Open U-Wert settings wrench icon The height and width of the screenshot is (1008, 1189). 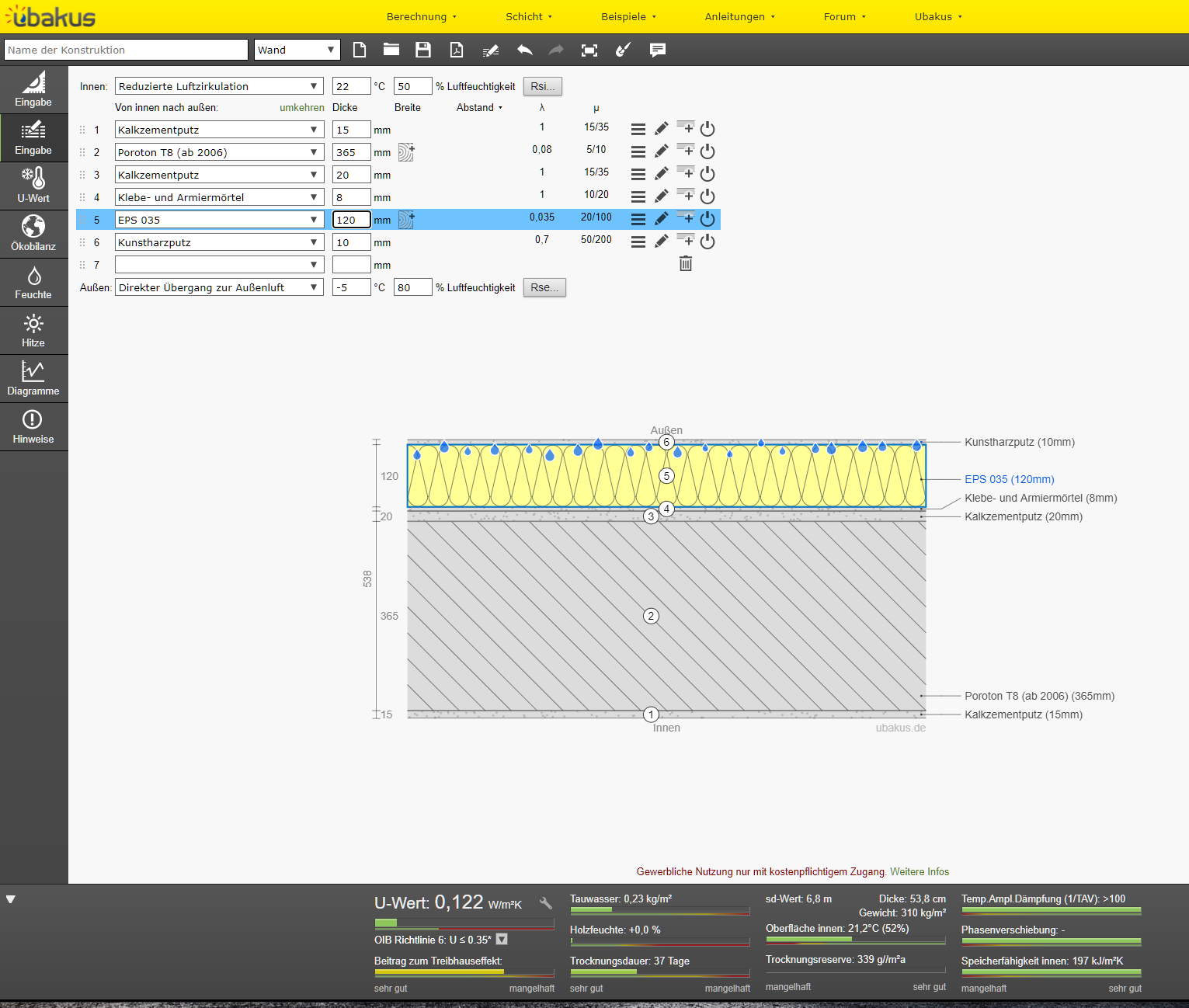click(x=546, y=903)
